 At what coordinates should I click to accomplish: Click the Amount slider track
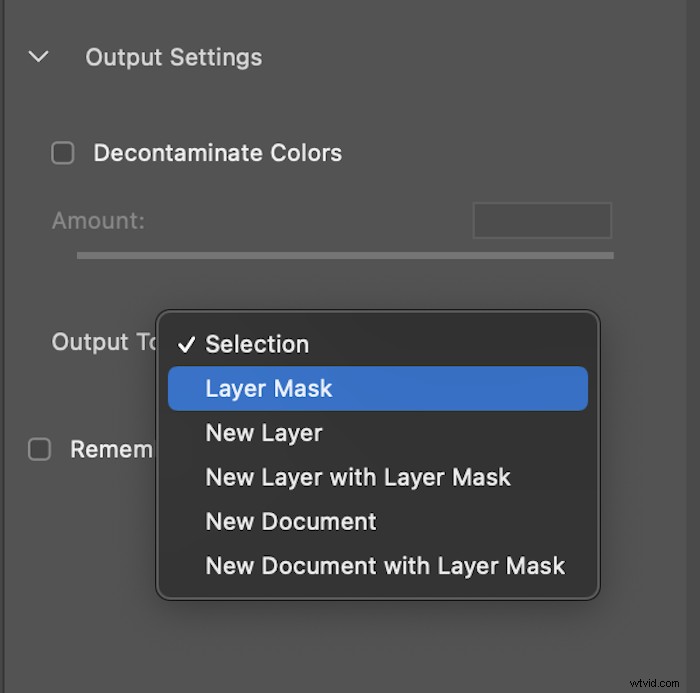coord(345,255)
